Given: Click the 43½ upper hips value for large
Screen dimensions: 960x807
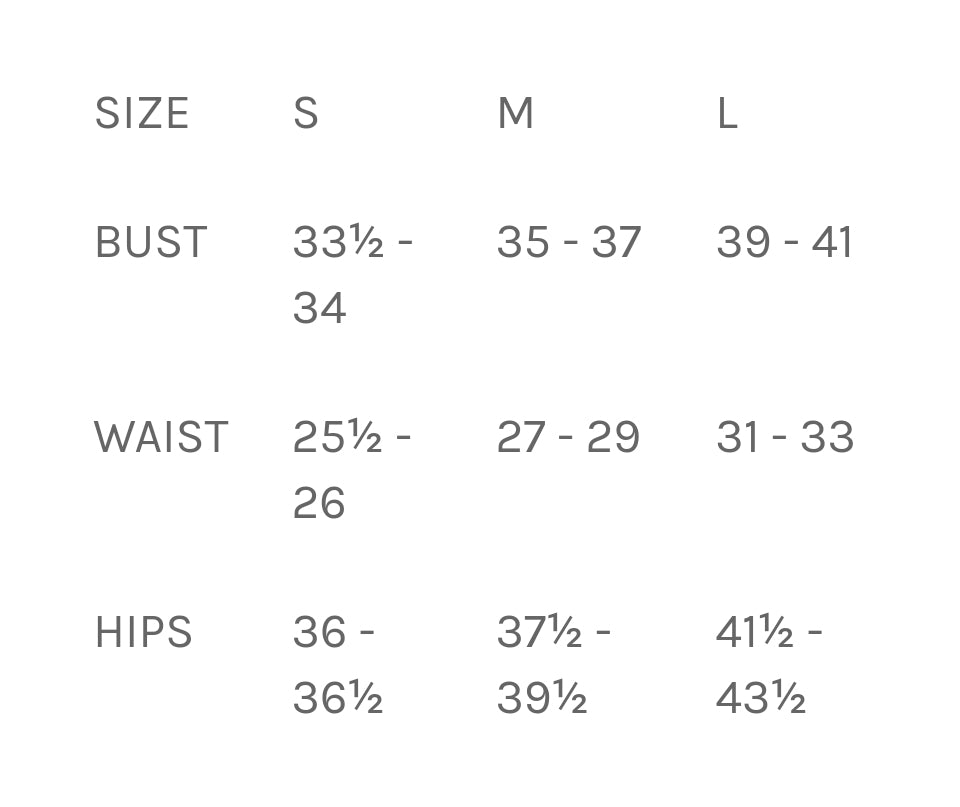Looking at the screenshot, I should (760, 698).
